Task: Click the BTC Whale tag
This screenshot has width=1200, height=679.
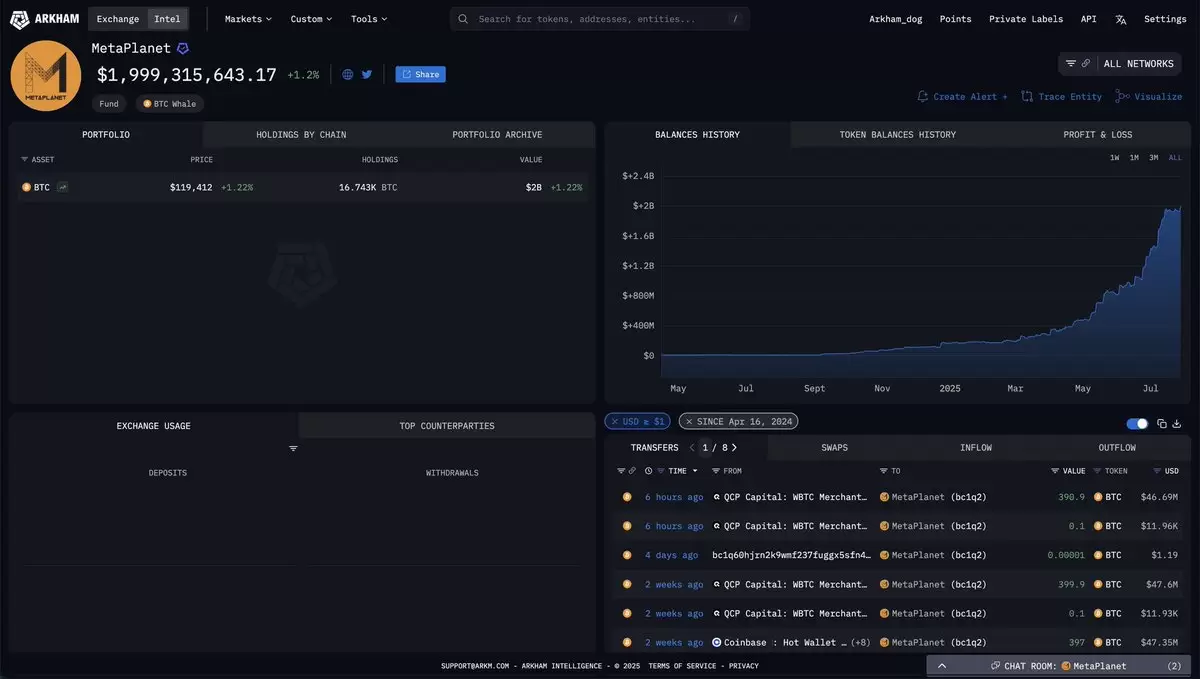Action: click(169, 104)
